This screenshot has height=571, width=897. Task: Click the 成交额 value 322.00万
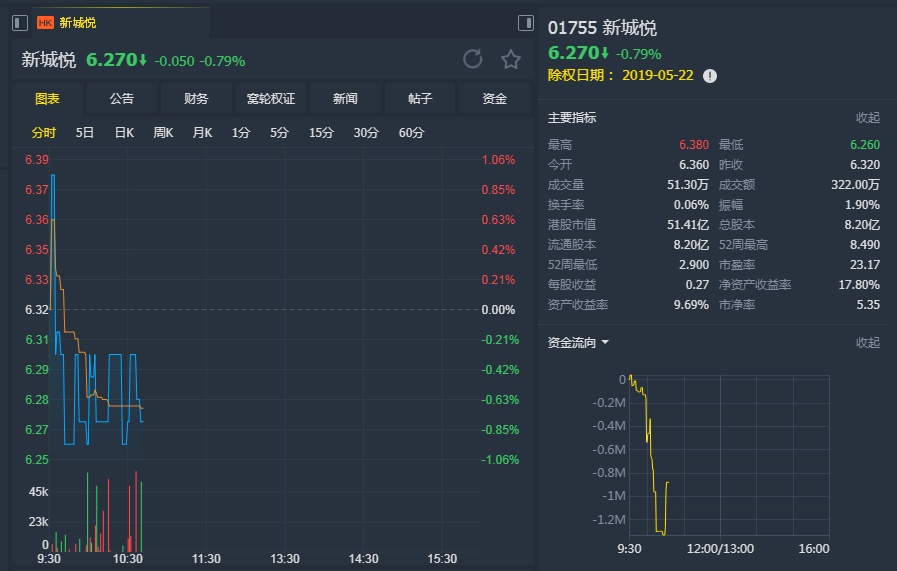click(855, 185)
